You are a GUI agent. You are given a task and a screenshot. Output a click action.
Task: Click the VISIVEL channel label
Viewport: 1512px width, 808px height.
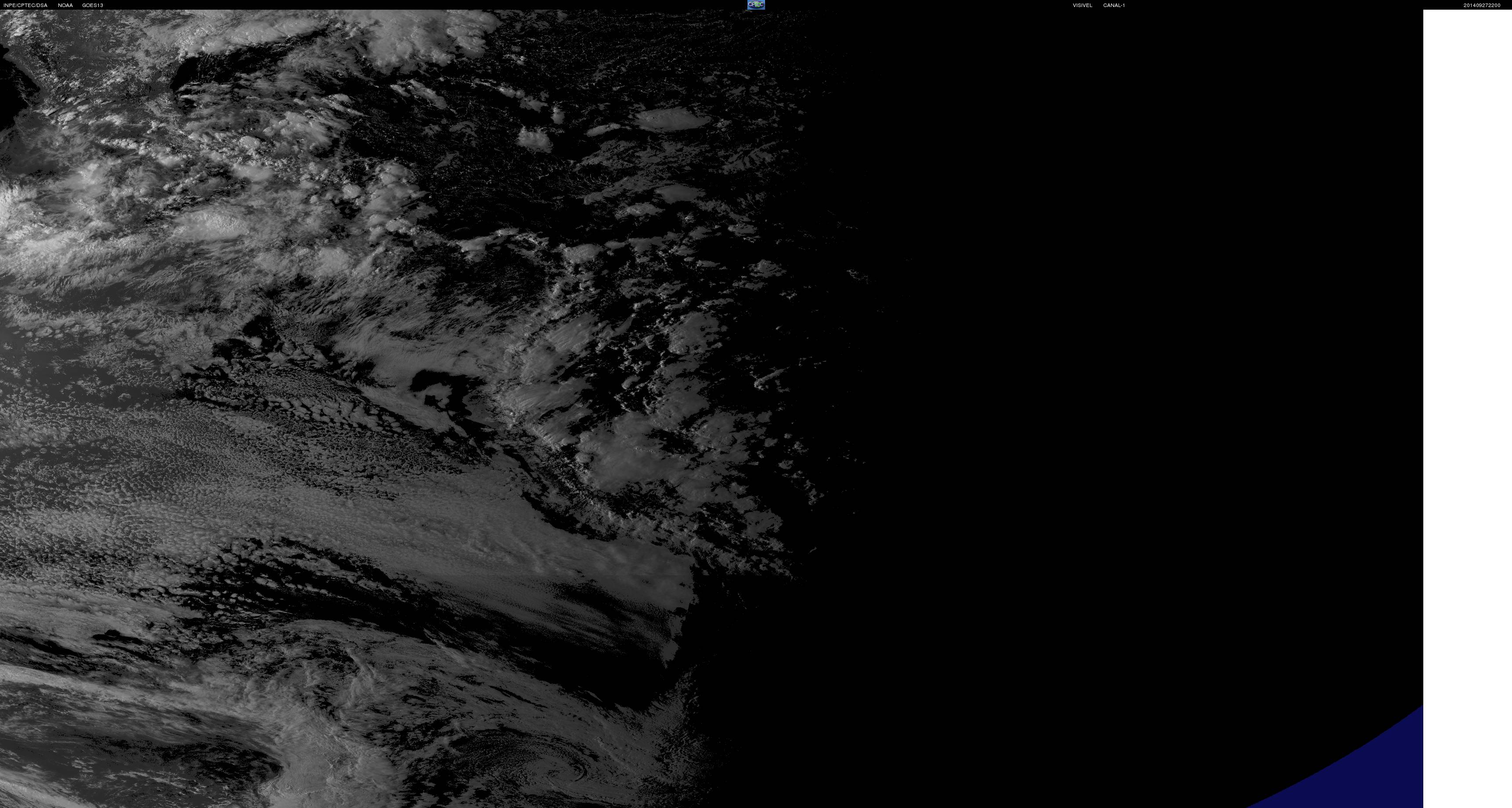tap(1083, 5)
